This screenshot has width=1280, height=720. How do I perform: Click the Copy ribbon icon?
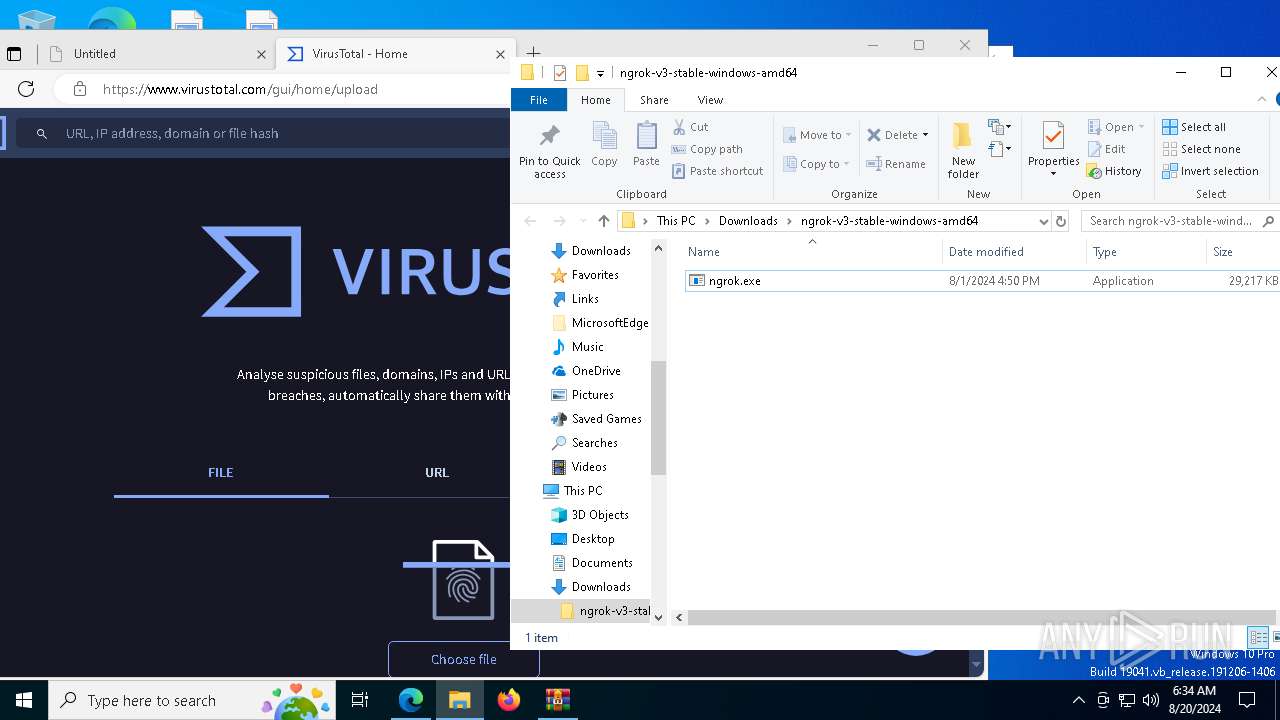pyautogui.click(x=604, y=144)
